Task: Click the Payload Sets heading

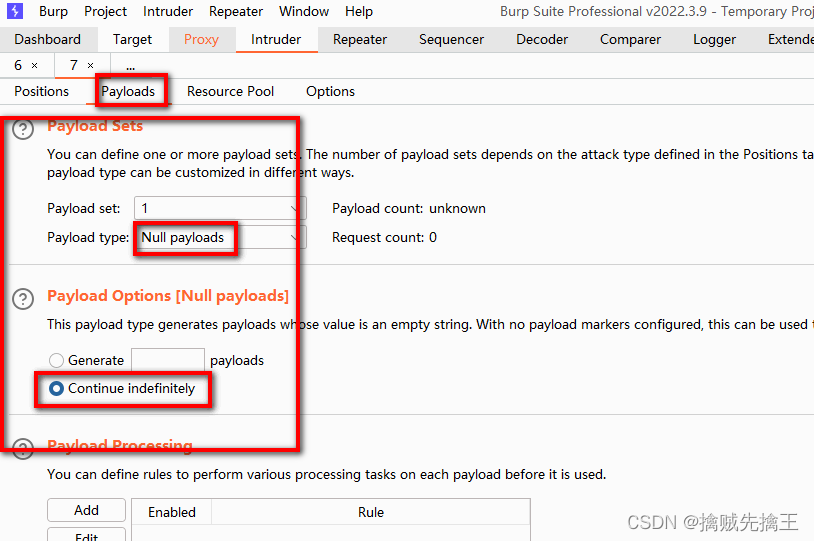Action: (x=95, y=126)
